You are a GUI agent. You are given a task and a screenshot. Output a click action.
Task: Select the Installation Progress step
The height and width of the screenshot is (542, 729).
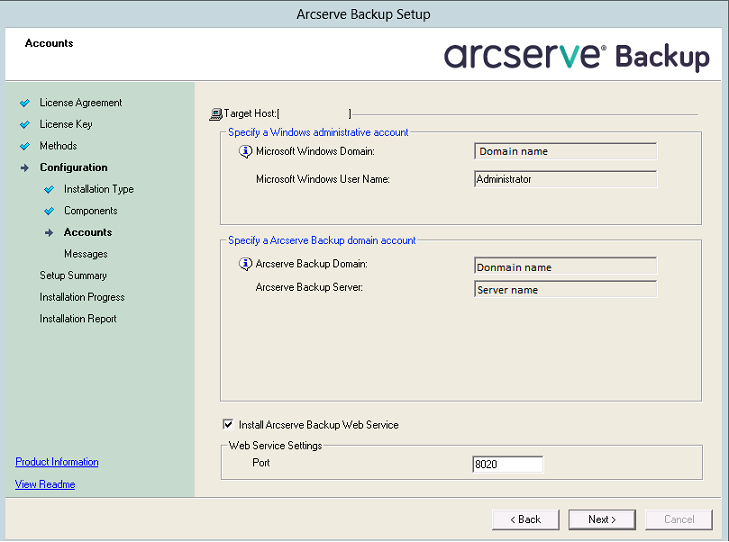pos(82,297)
